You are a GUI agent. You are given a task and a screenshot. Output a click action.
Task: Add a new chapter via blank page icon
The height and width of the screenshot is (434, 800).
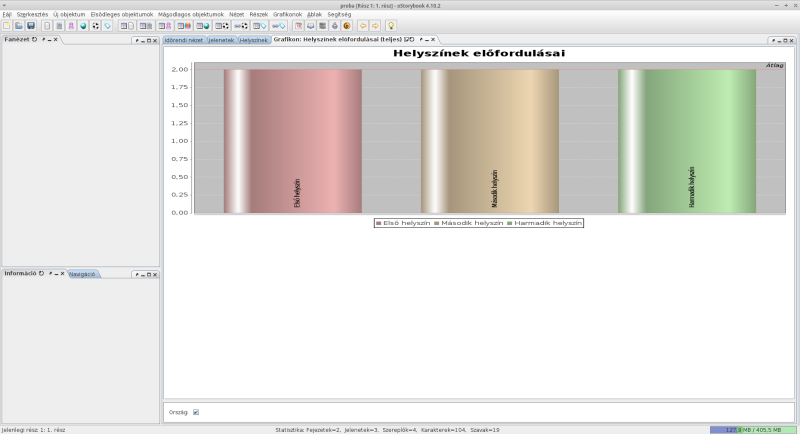47,25
